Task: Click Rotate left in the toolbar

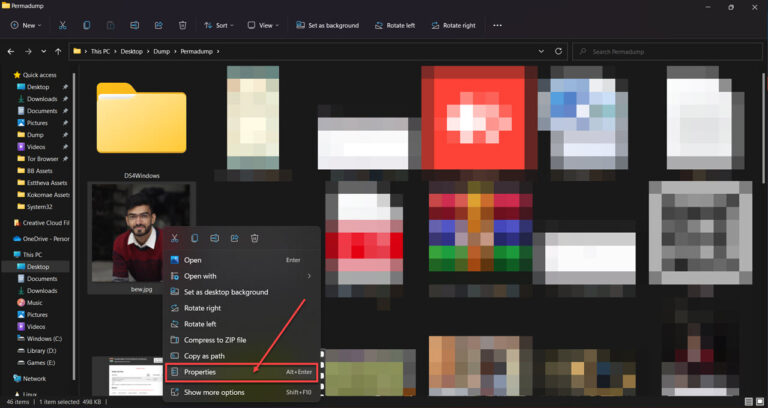Action: [x=395, y=25]
